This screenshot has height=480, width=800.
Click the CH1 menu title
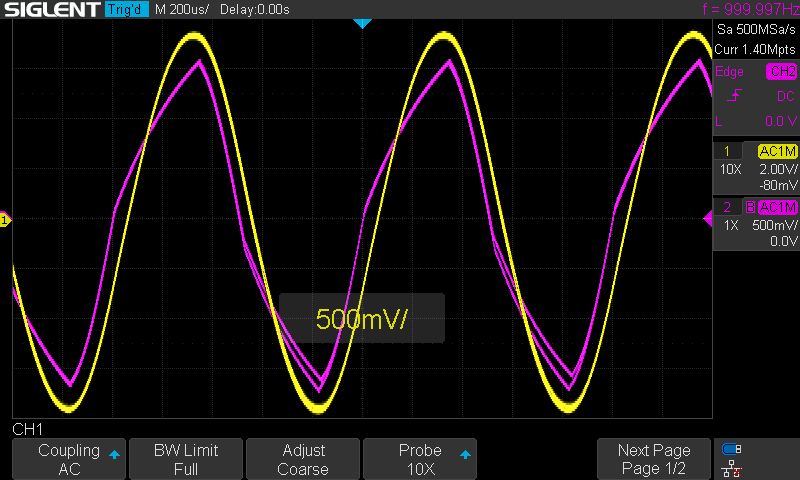coord(28,430)
